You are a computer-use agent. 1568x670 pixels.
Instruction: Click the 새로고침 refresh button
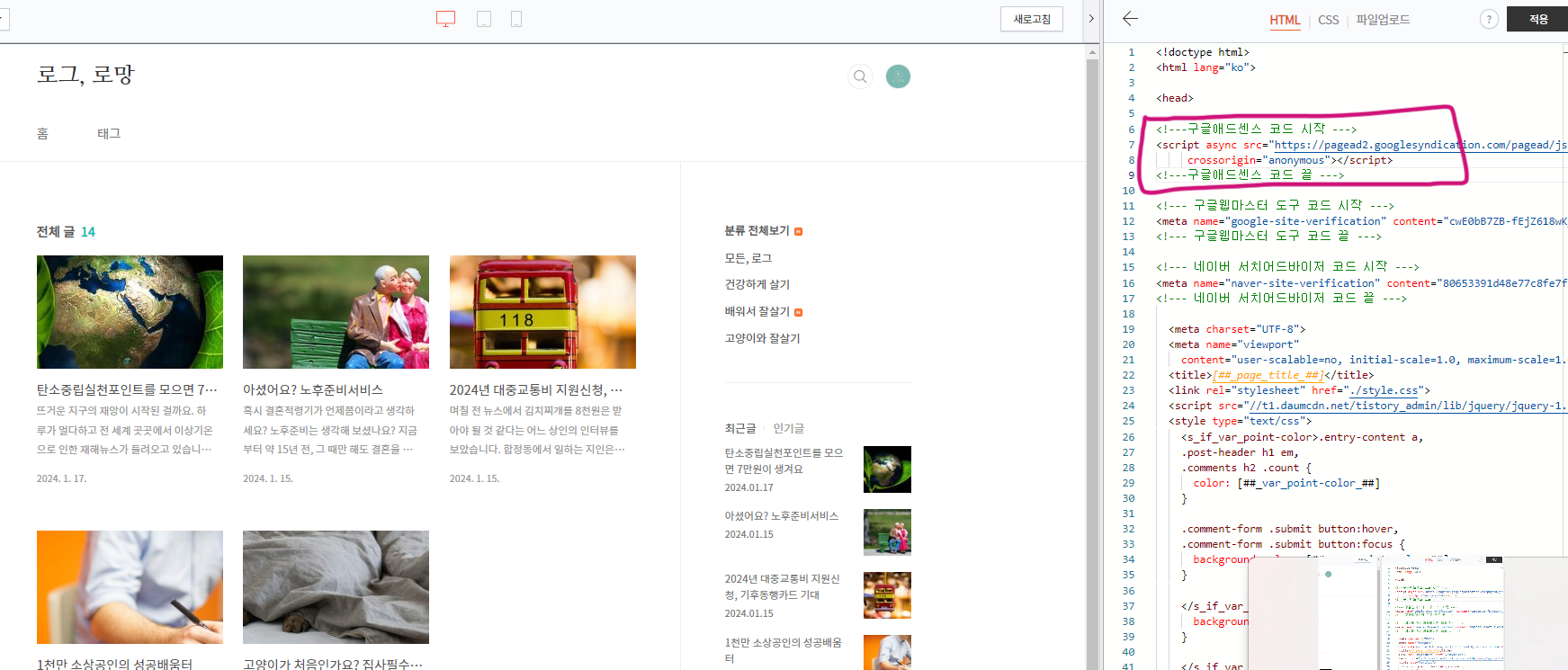1032,19
